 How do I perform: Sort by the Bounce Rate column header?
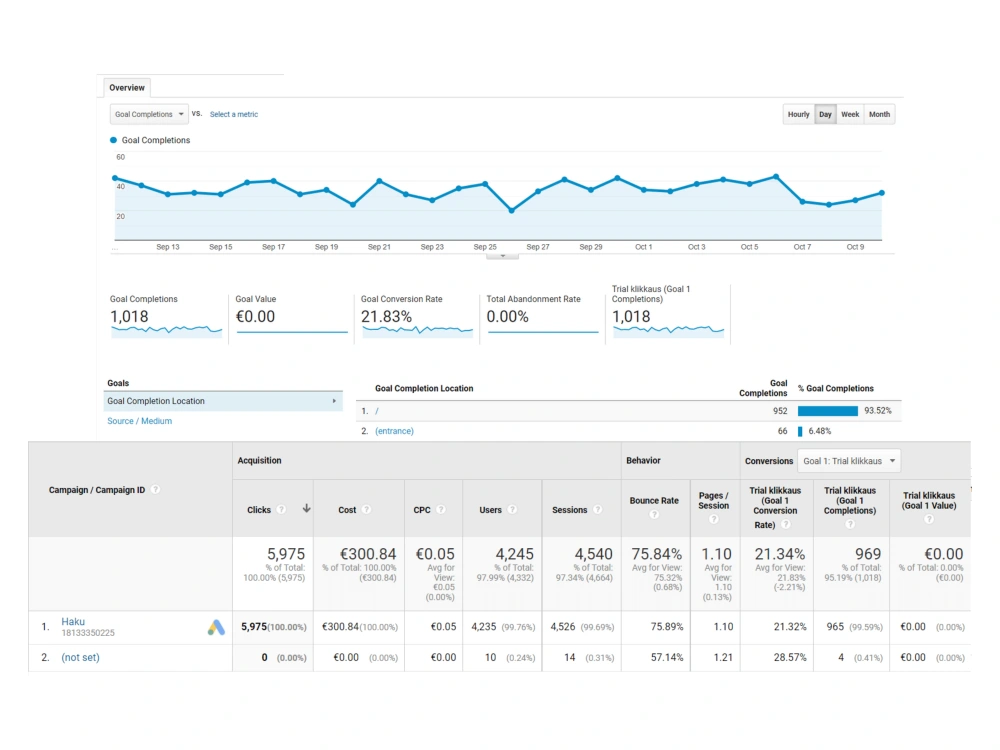(x=654, y=501)
